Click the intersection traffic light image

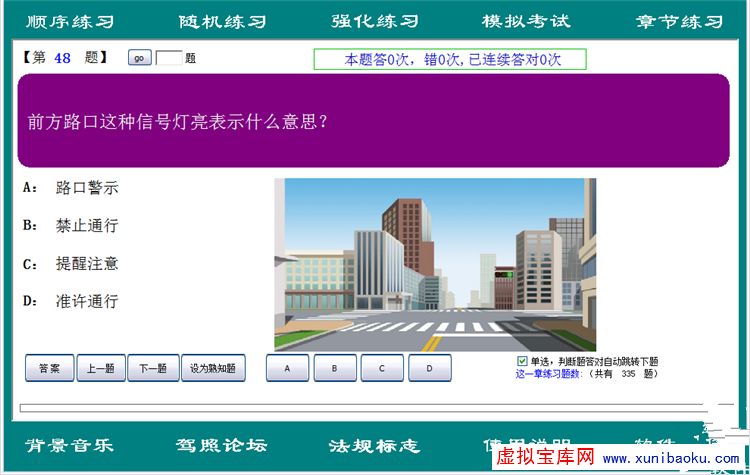pos(435,264)
